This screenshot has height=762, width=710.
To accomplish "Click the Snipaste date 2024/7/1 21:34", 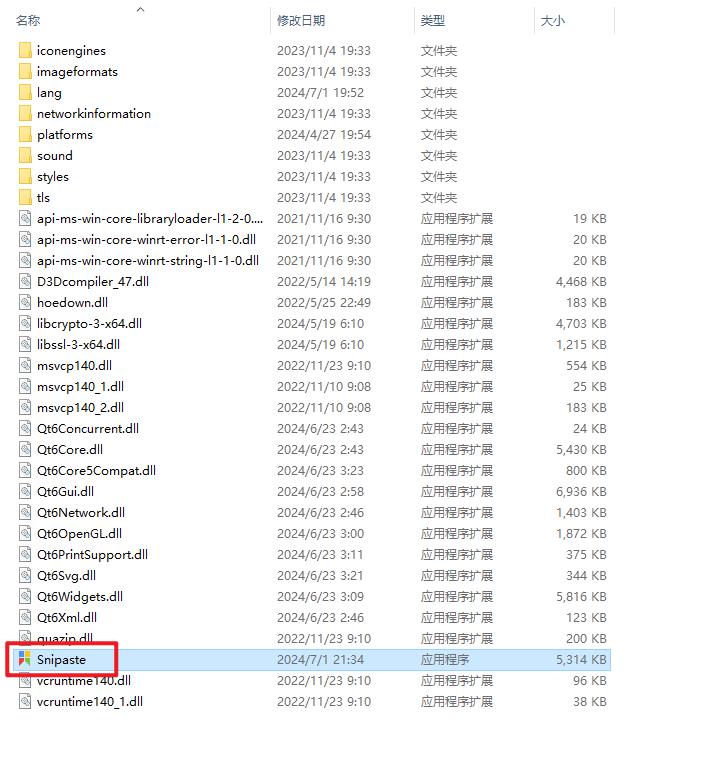I will [320, 659].
